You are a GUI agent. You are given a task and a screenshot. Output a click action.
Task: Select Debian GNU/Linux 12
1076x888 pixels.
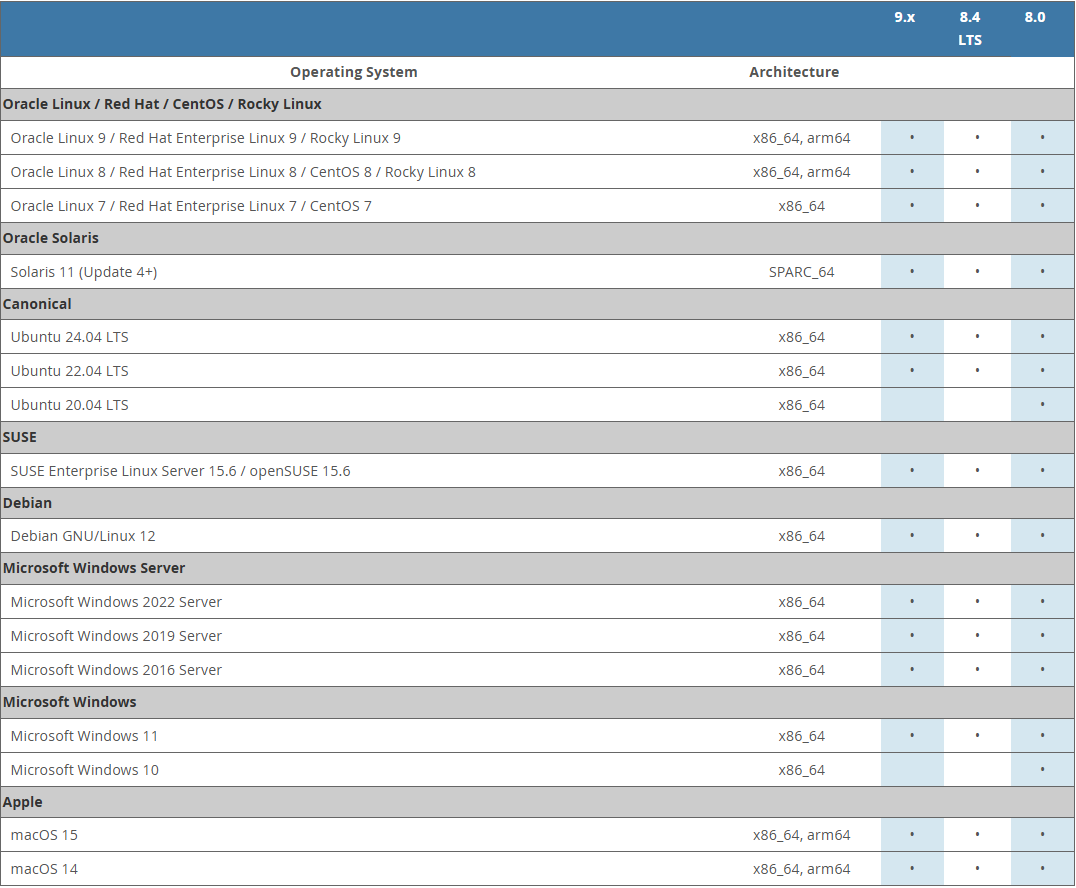tap(537, 536)
